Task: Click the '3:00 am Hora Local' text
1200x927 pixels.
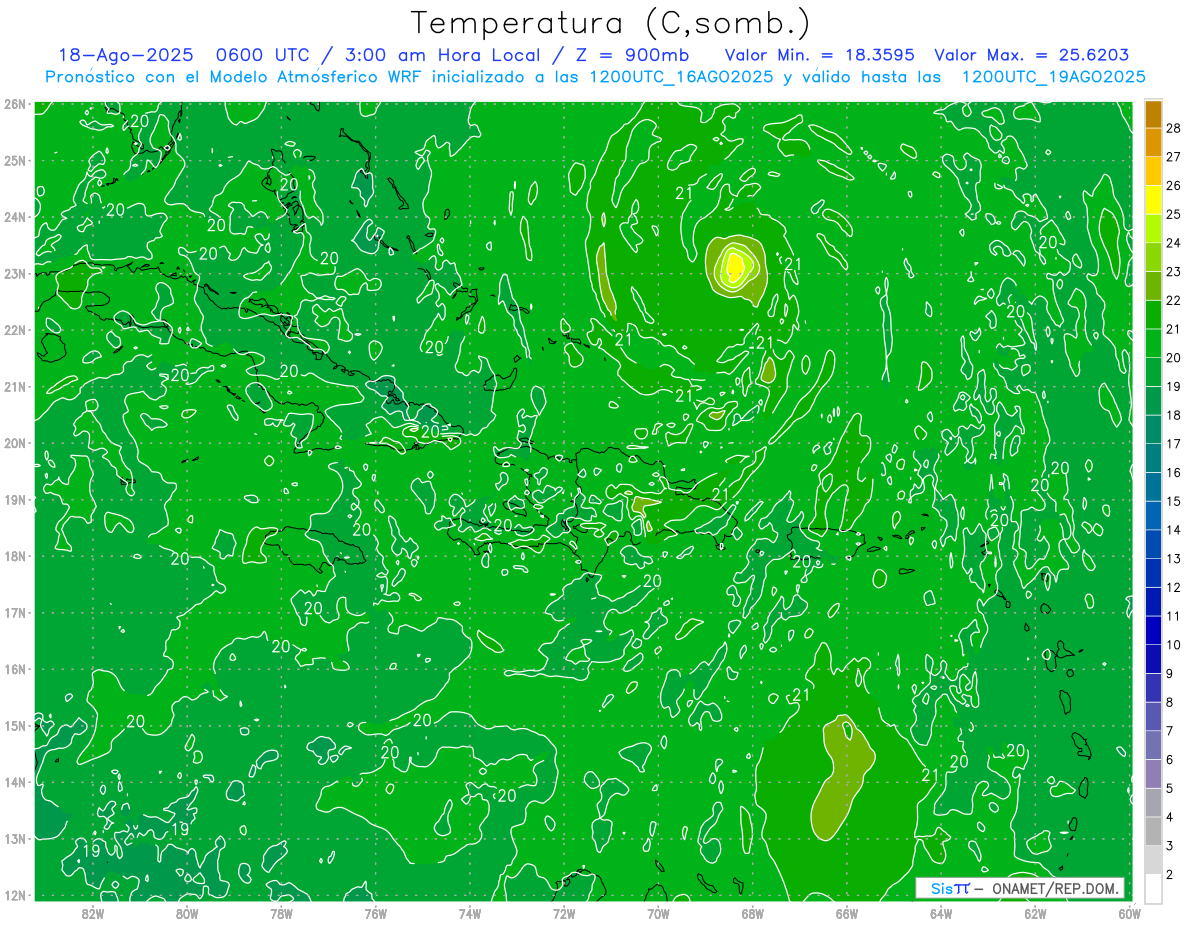Action: tap(444, 56)
